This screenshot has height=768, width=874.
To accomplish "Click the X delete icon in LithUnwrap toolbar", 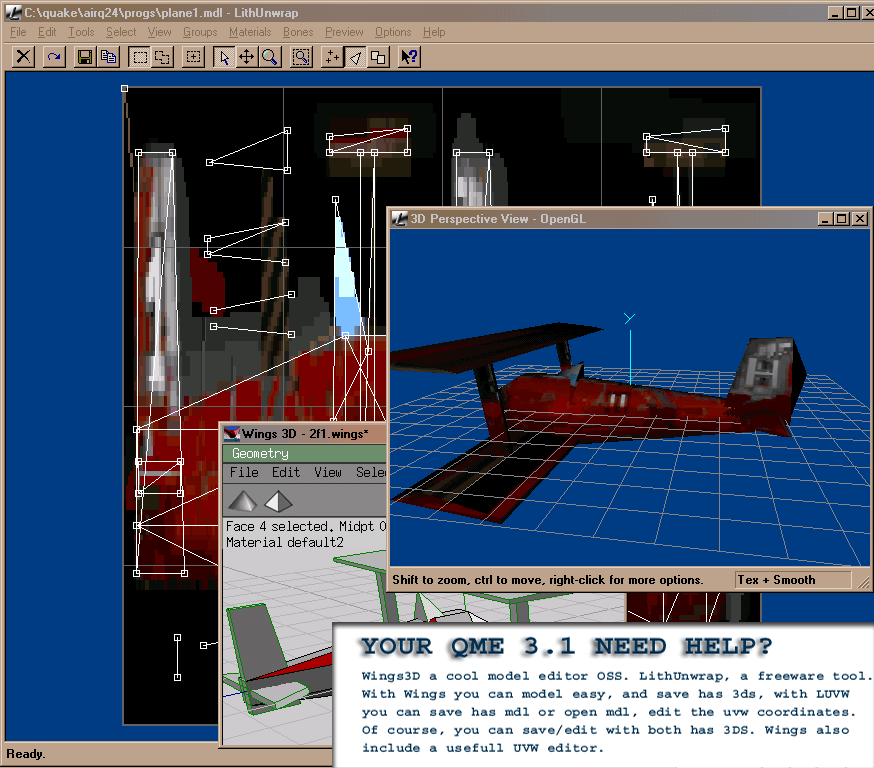I will tap(24, 57).
